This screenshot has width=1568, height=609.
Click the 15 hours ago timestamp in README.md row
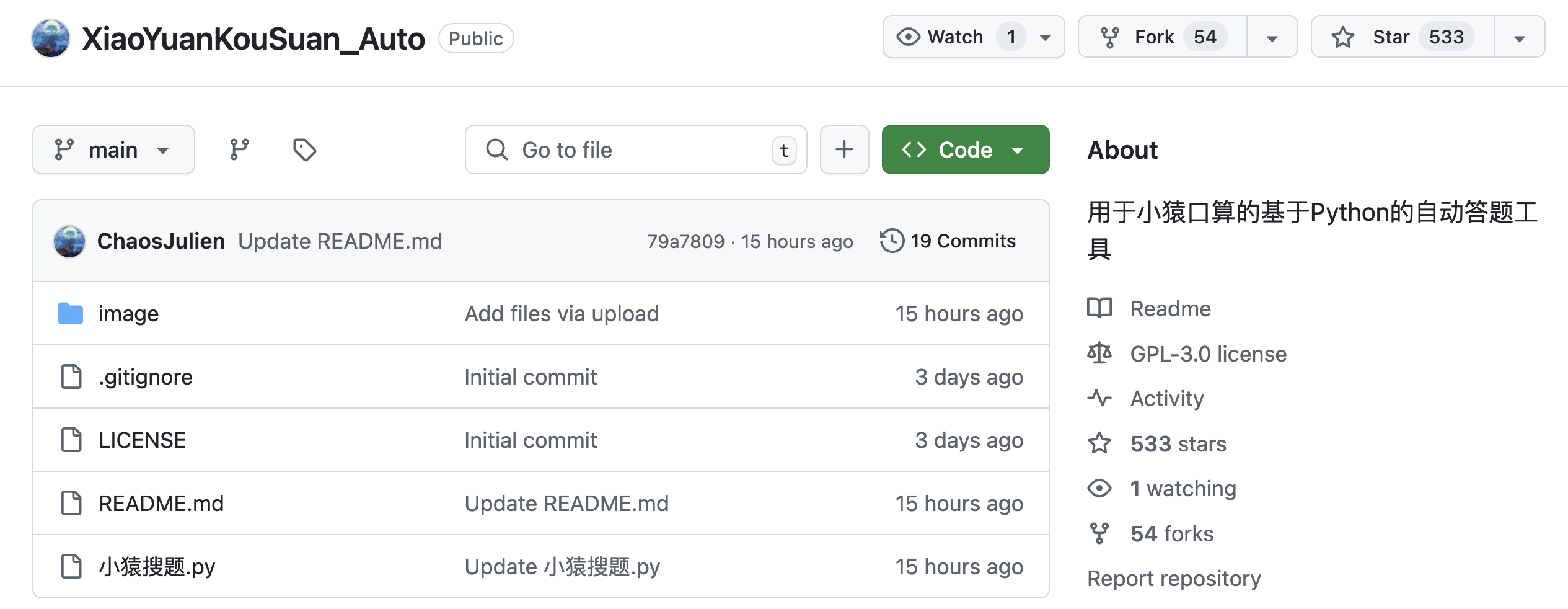tap(959, 504)
